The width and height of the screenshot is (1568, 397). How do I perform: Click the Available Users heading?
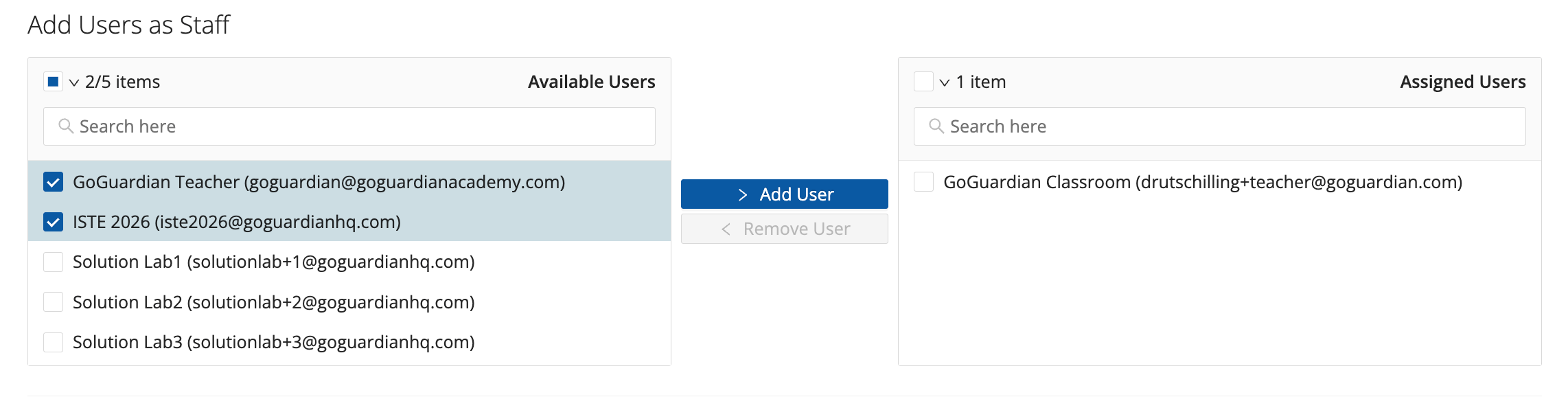pos(592,82)
